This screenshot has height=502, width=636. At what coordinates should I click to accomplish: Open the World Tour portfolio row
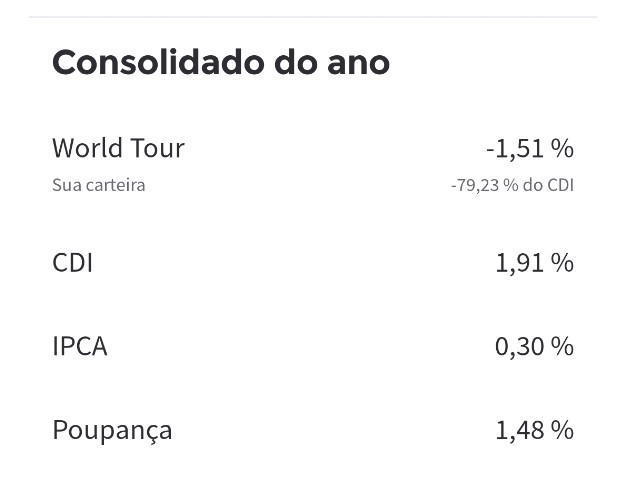(x=313, y=165)
